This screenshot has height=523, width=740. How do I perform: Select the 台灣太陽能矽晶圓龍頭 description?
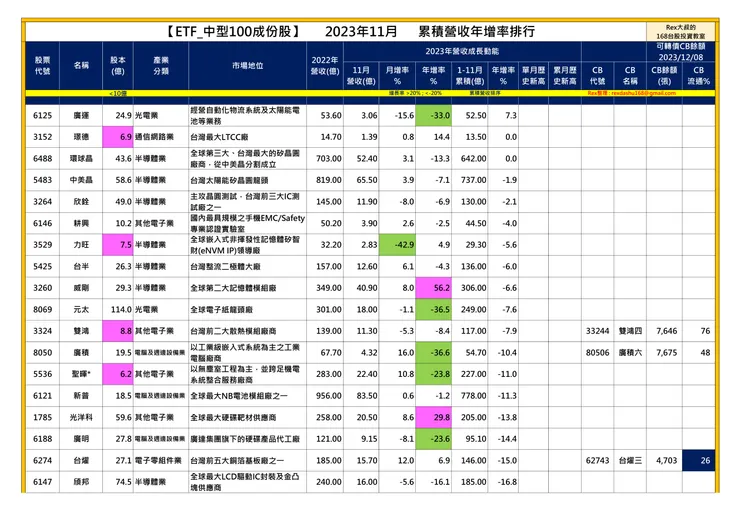[229, 180]
